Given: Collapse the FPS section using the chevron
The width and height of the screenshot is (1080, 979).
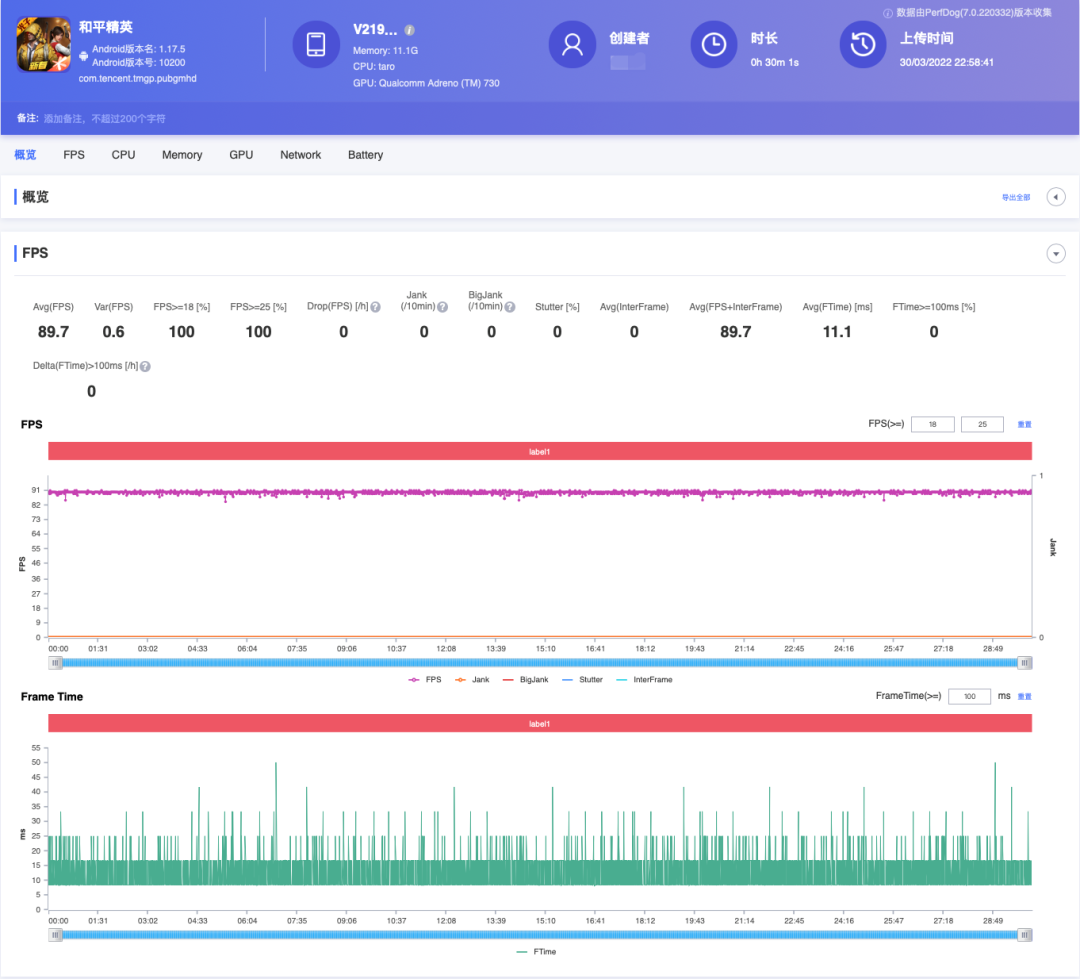Looking at the screenshot, I should pyautogui.click(x=1056, y=254).
